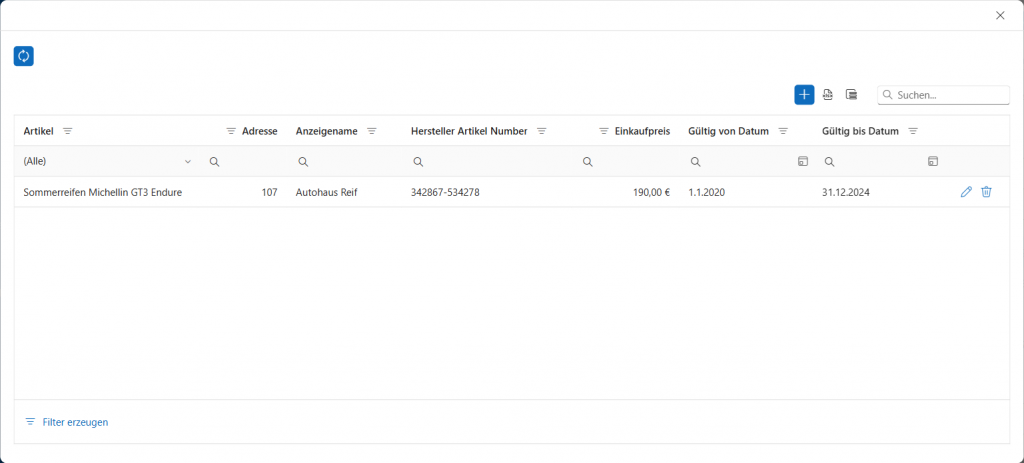Expand the (Alle) dropdown under Artikel
Image resolution: width=1024 pixels, height=463 pixels.
pyautogui.click(x=187, y=161)
